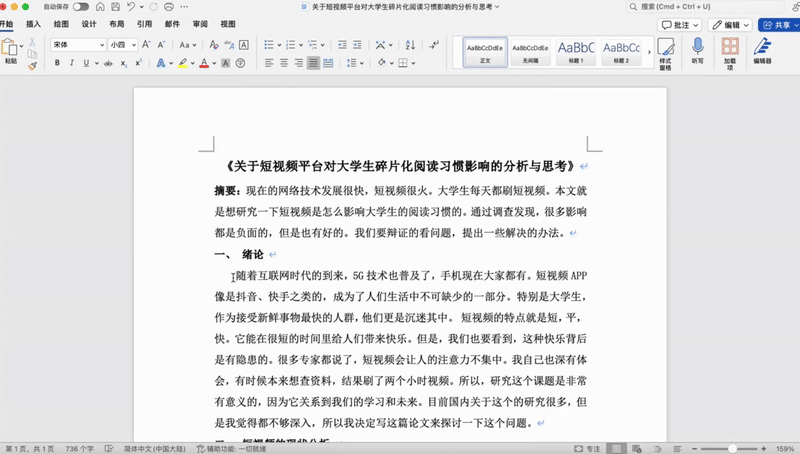
Task: Apply the No Spacing style
Action: [x=531, y=52]
